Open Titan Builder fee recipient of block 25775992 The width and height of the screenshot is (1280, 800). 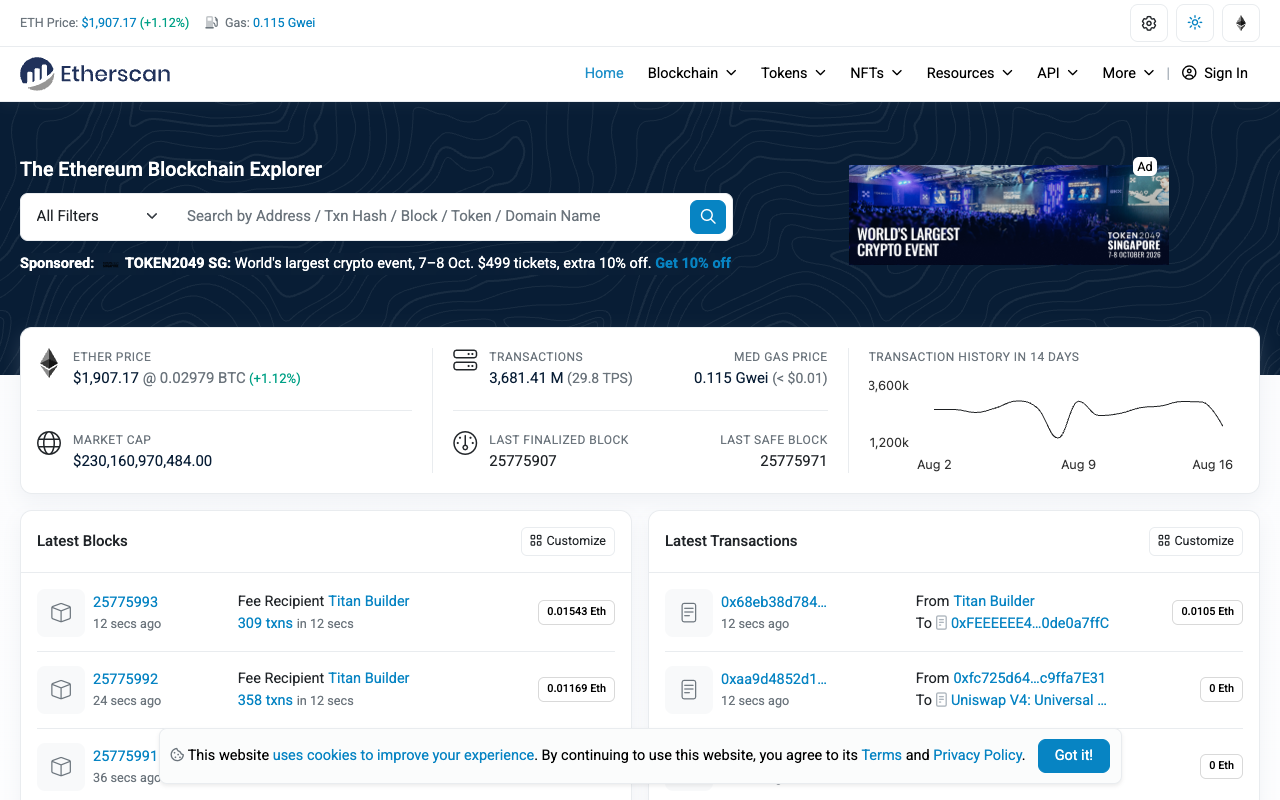369,678
